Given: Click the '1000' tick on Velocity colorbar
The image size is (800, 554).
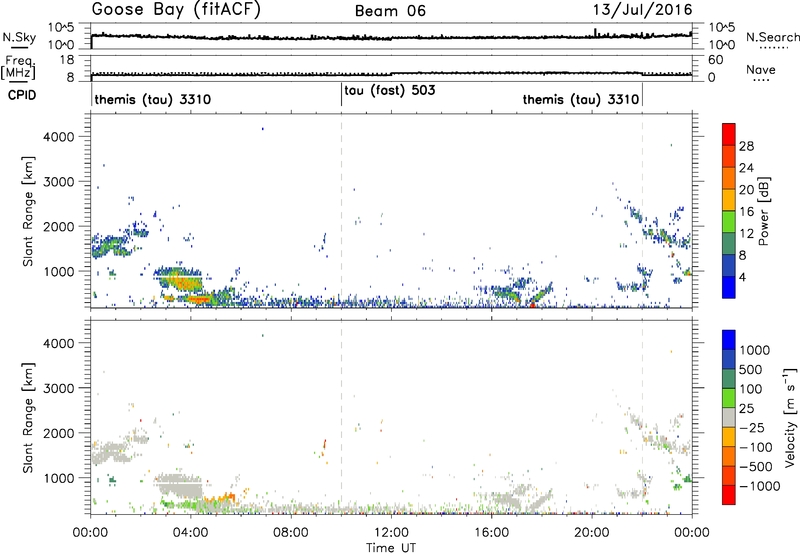Looking at the screenshot, I should (x=755, y=350).
